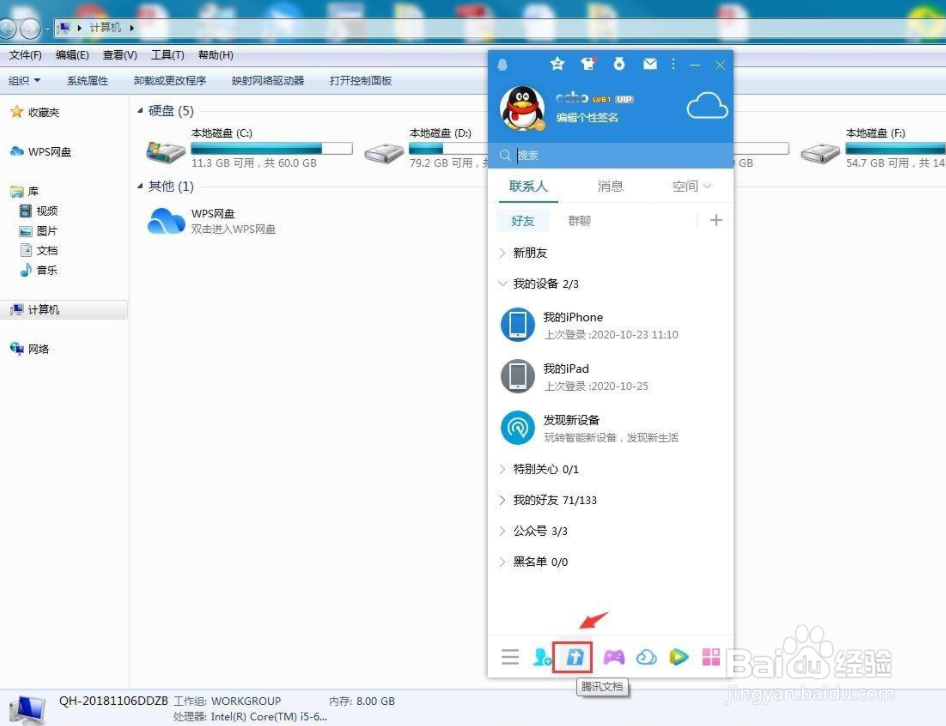Click 打开控制面板 button
946x726 pixels.
361,80
